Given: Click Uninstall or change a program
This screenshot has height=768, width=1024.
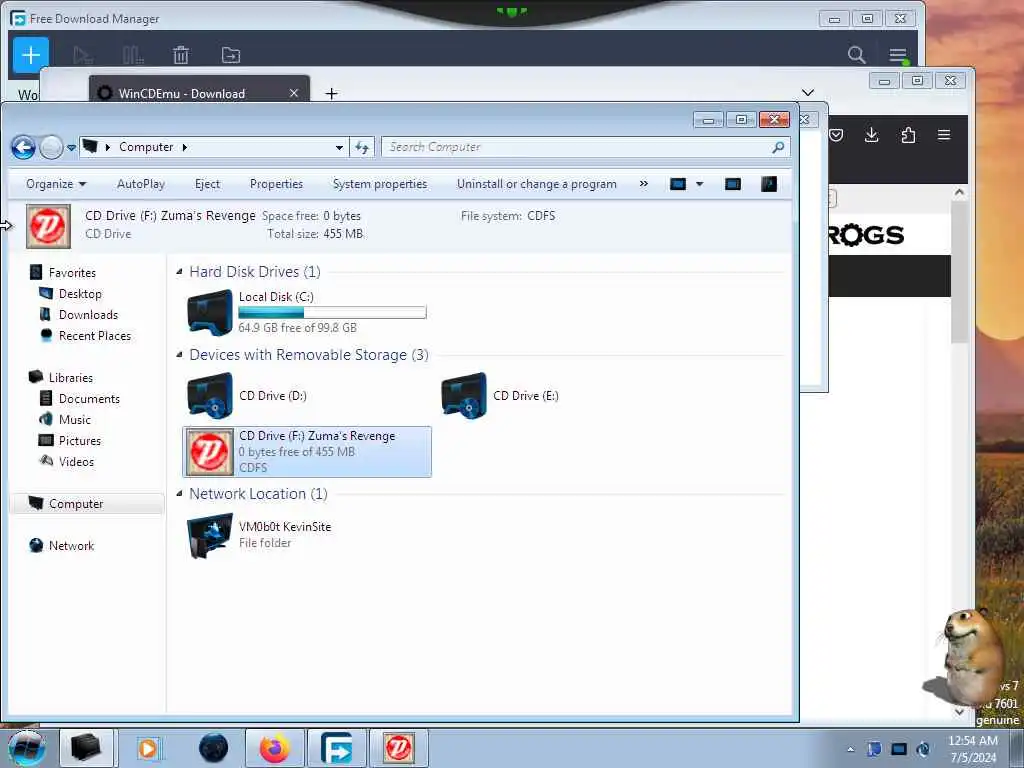Looking at the screenshot, I should pos(536,184).
